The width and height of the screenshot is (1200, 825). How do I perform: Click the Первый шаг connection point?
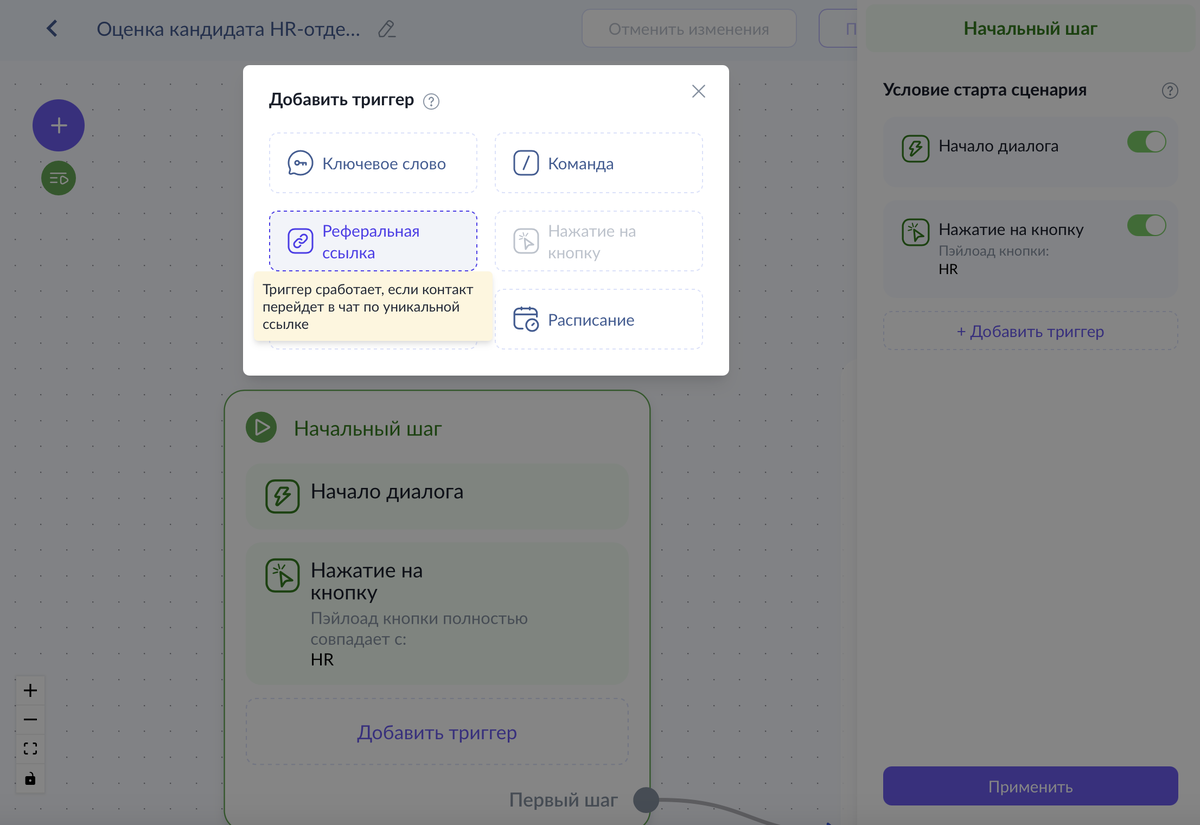pos(646,800)
